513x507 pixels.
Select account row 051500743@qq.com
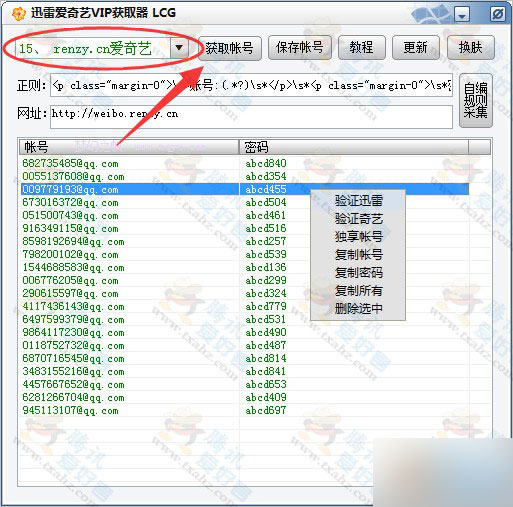tap(70, 215)
